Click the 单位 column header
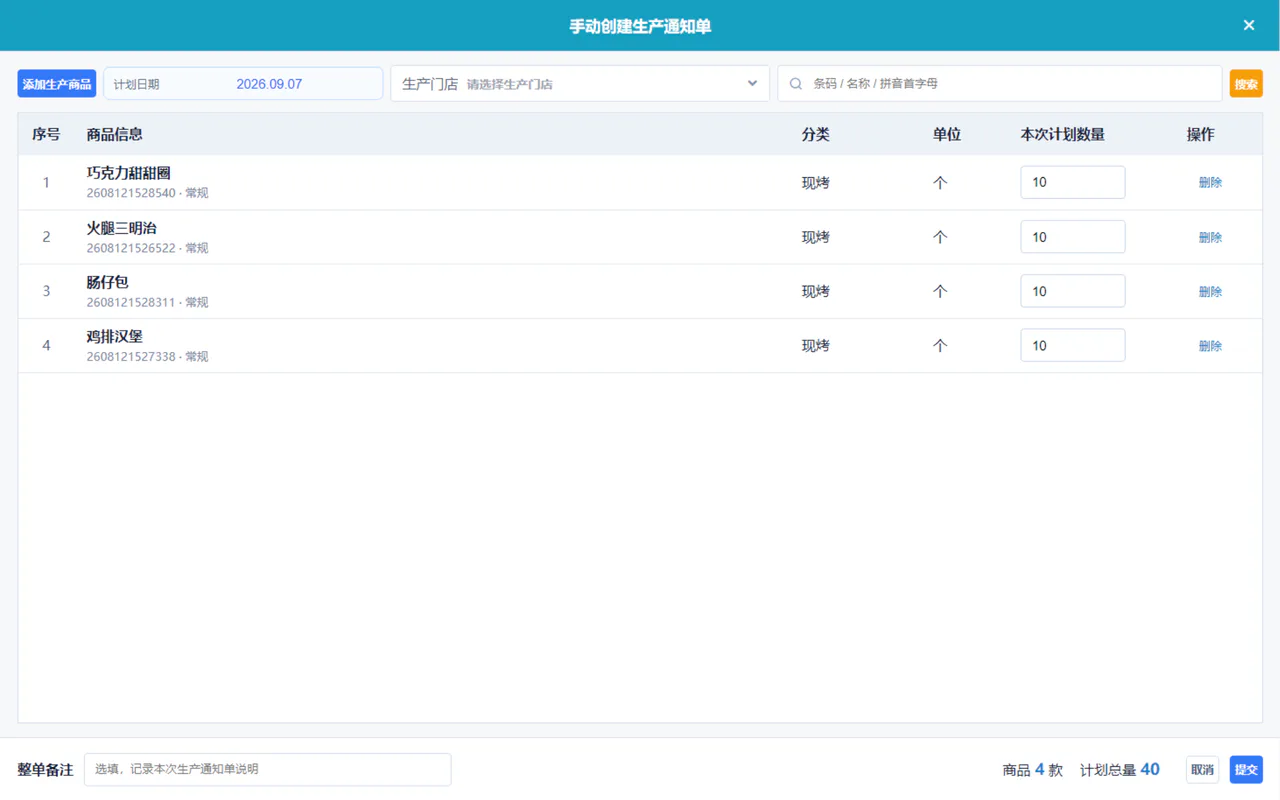 947,134
